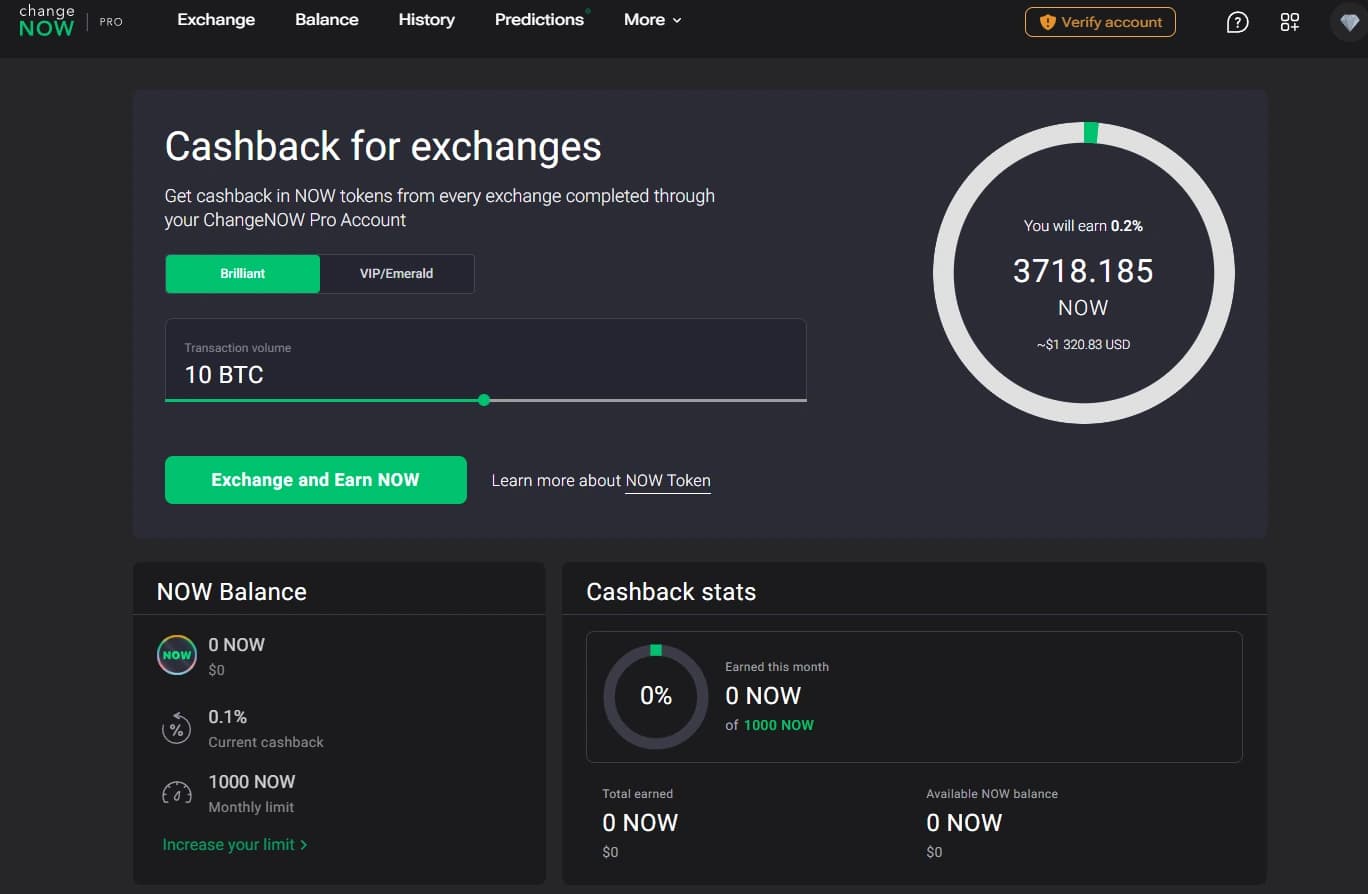
Task: Click the '~$1 320.83 USD' value
Action: (1084, 345)
